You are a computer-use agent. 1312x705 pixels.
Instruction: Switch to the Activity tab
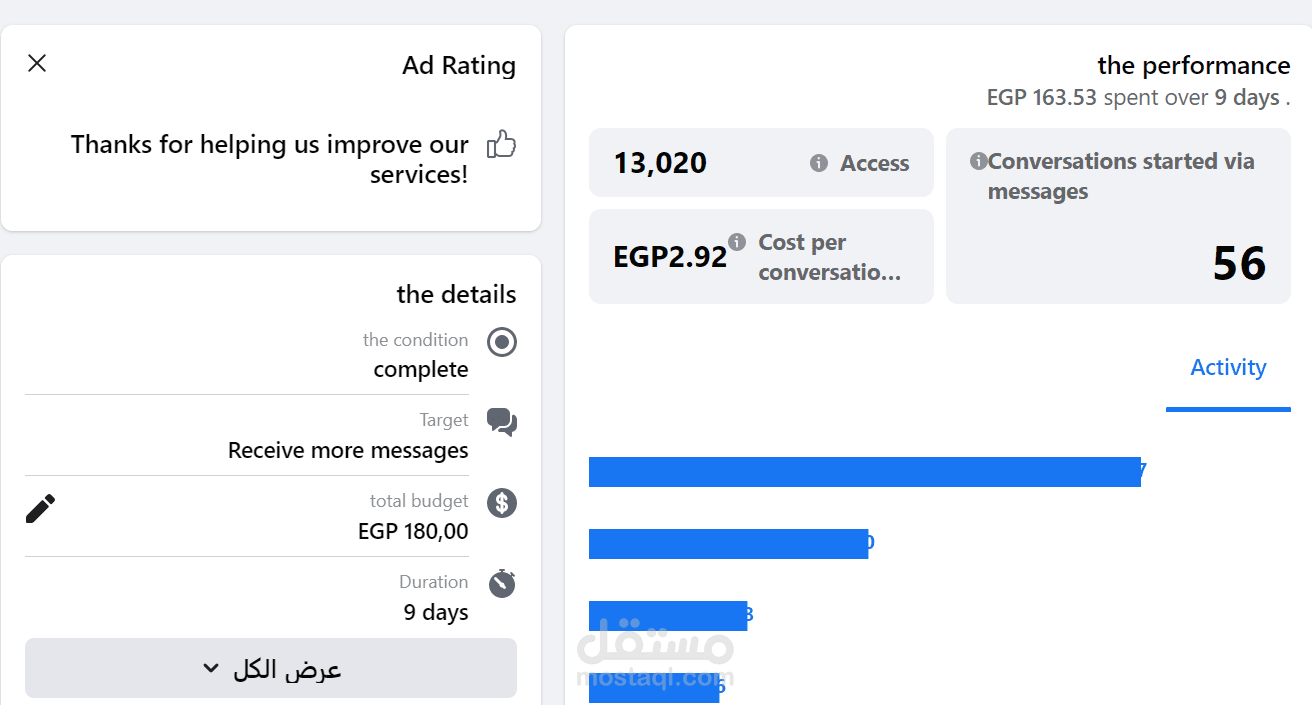1228,368
